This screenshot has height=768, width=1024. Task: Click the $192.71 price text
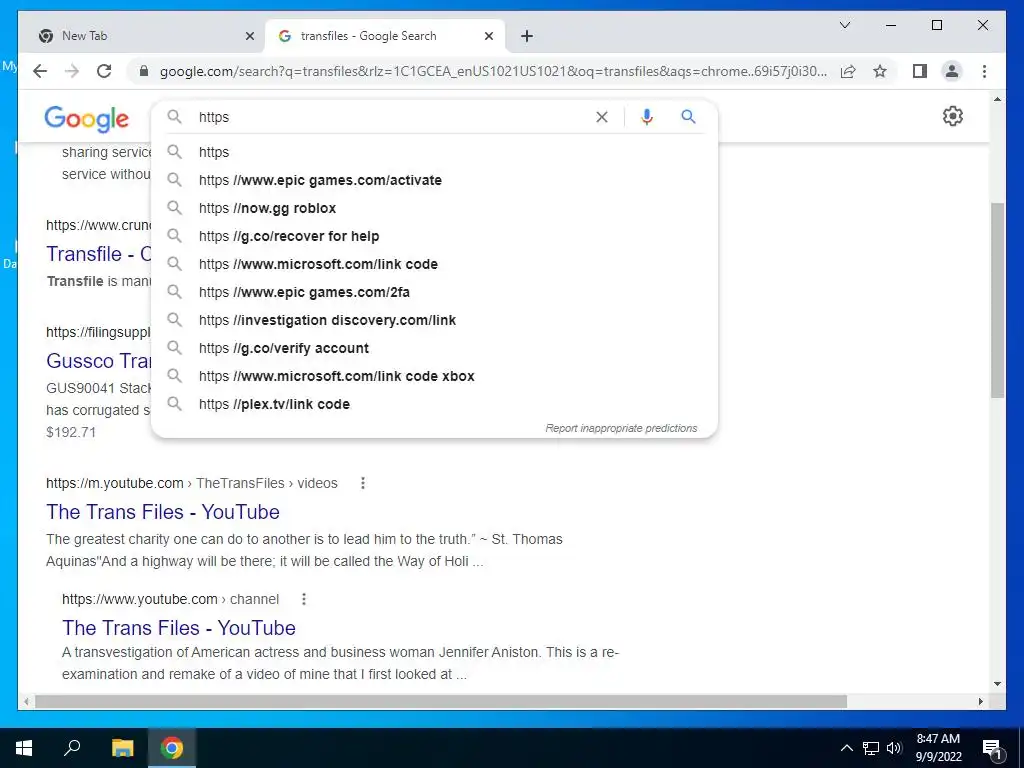71,432
